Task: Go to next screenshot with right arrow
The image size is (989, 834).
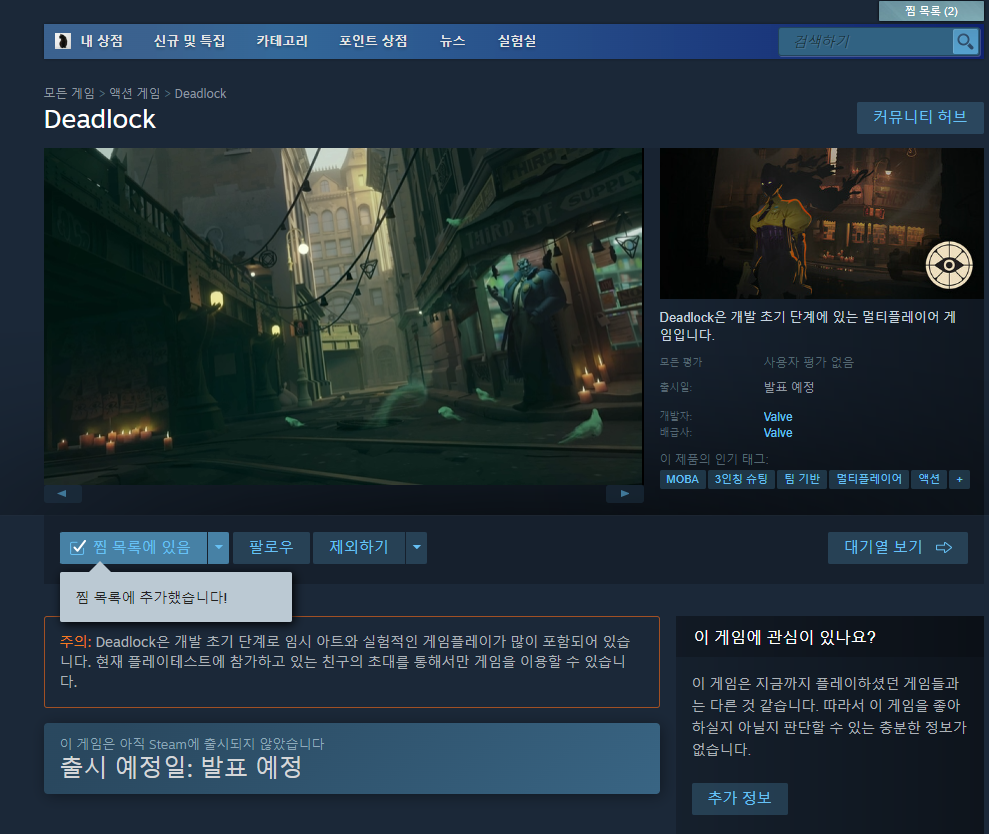Action: coord(624,493)
